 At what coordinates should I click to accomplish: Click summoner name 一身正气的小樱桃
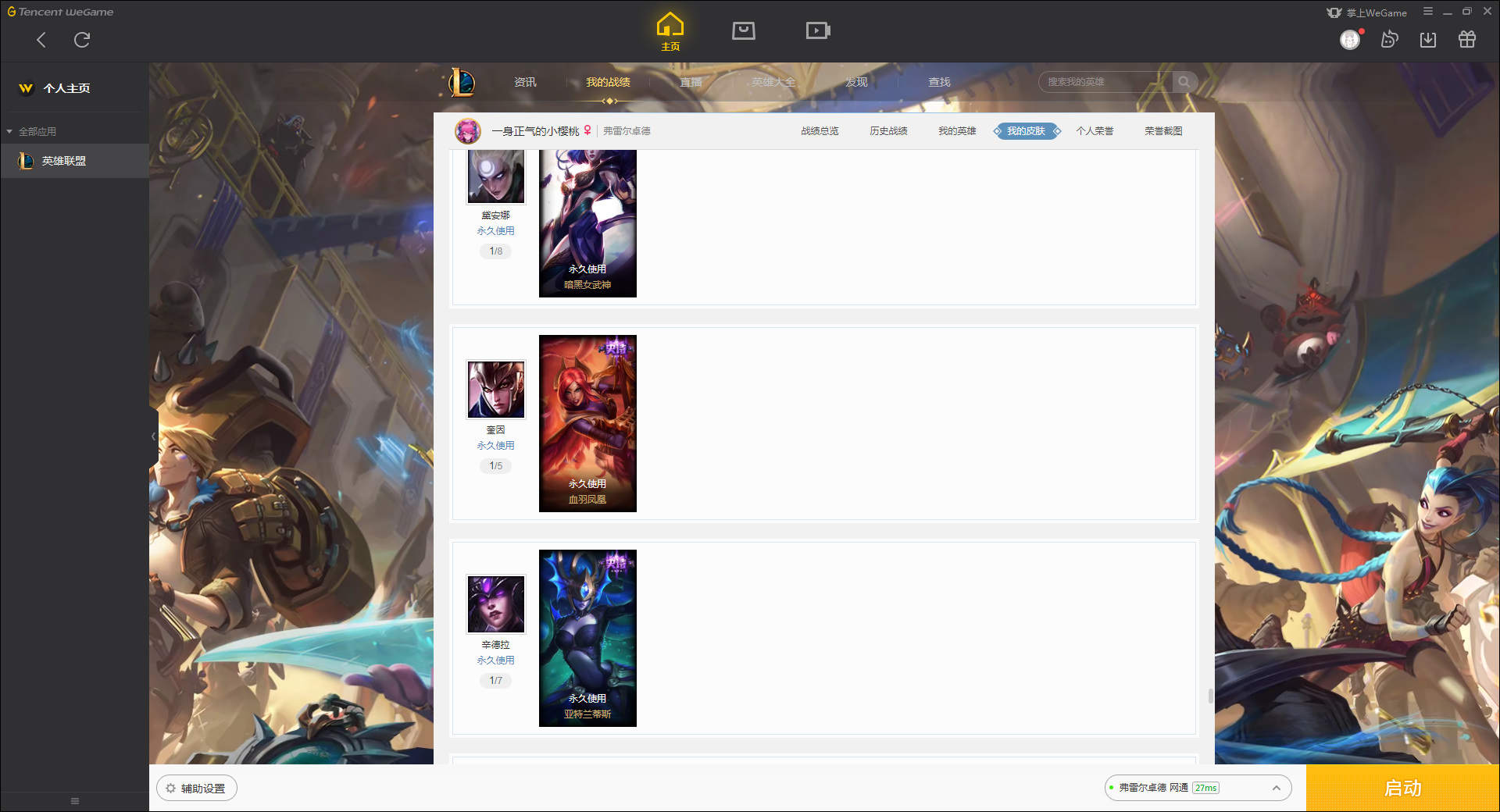535,131
